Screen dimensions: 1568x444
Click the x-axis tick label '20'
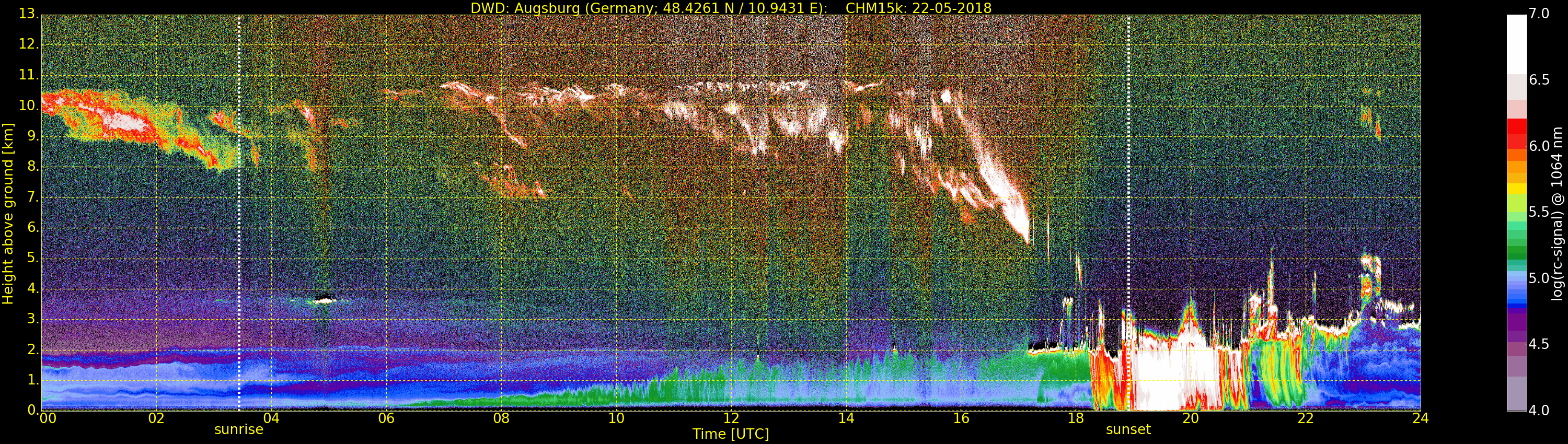(1191, 418)
